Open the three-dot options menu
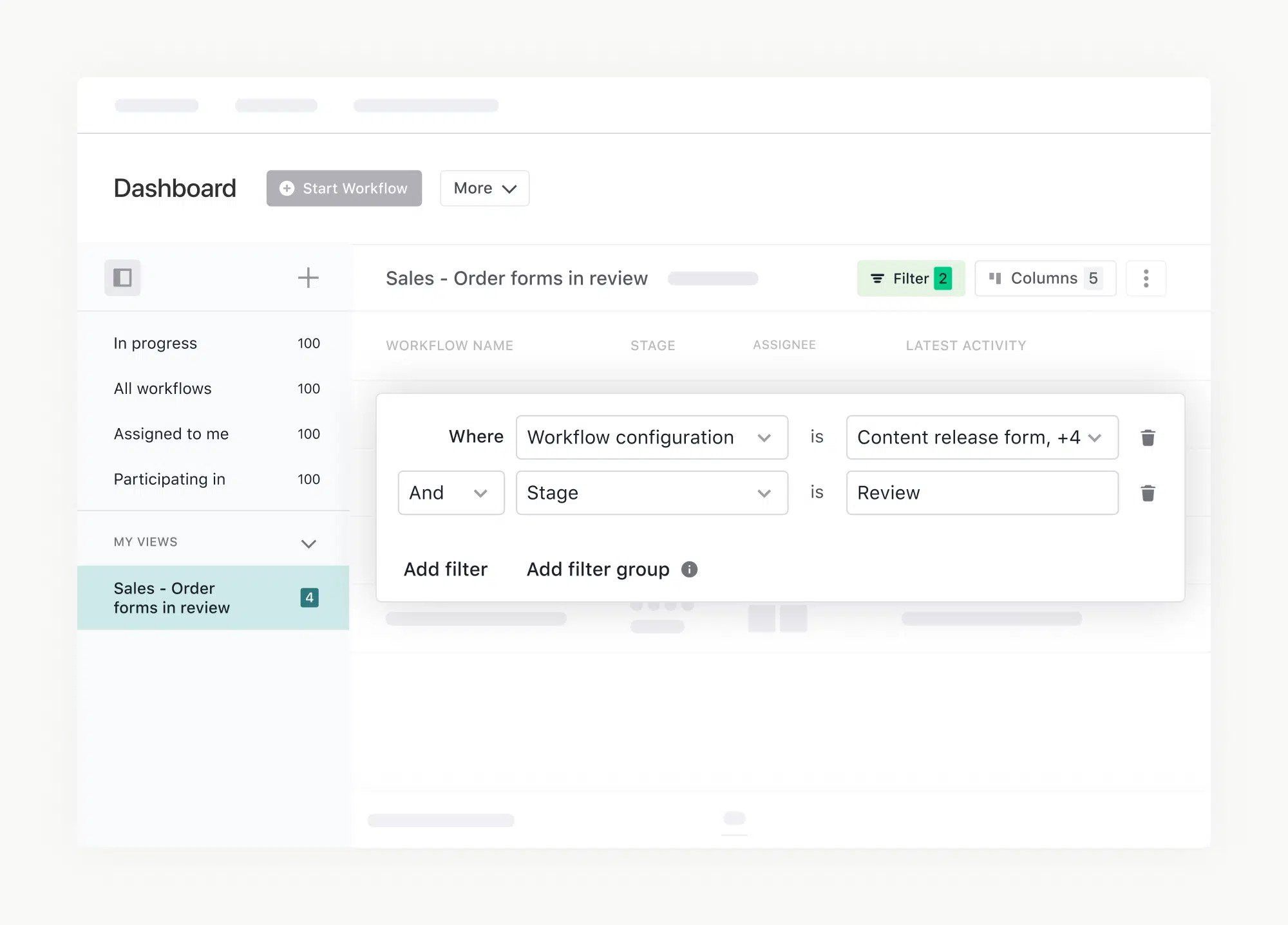This screenshot has width=1288, height=925. (1145, 279)
